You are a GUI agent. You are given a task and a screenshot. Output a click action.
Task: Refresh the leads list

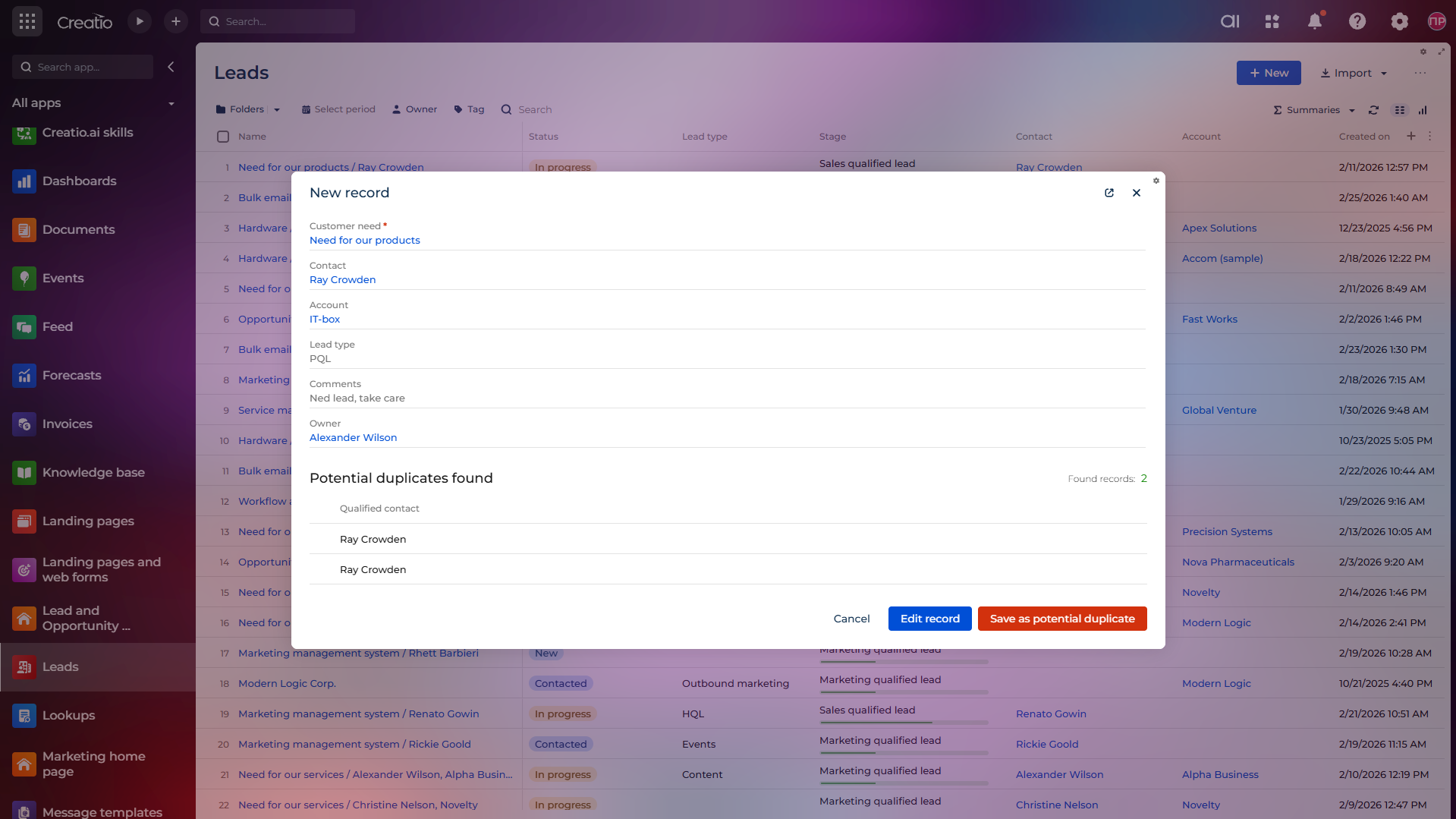(1373, 110)
